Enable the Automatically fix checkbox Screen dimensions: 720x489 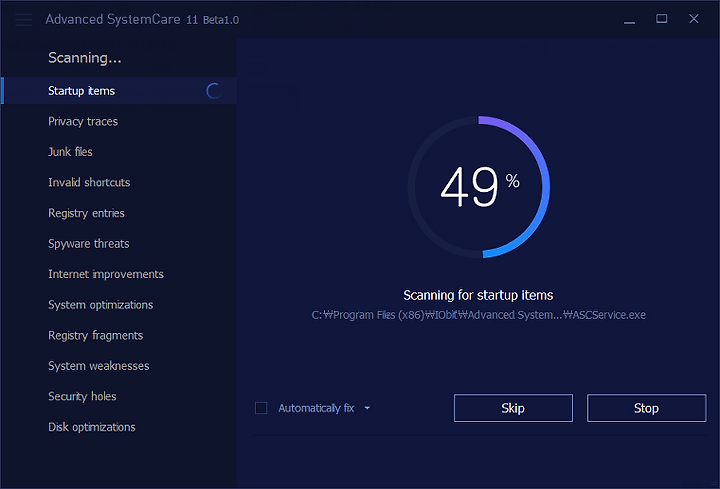point(261,408)
